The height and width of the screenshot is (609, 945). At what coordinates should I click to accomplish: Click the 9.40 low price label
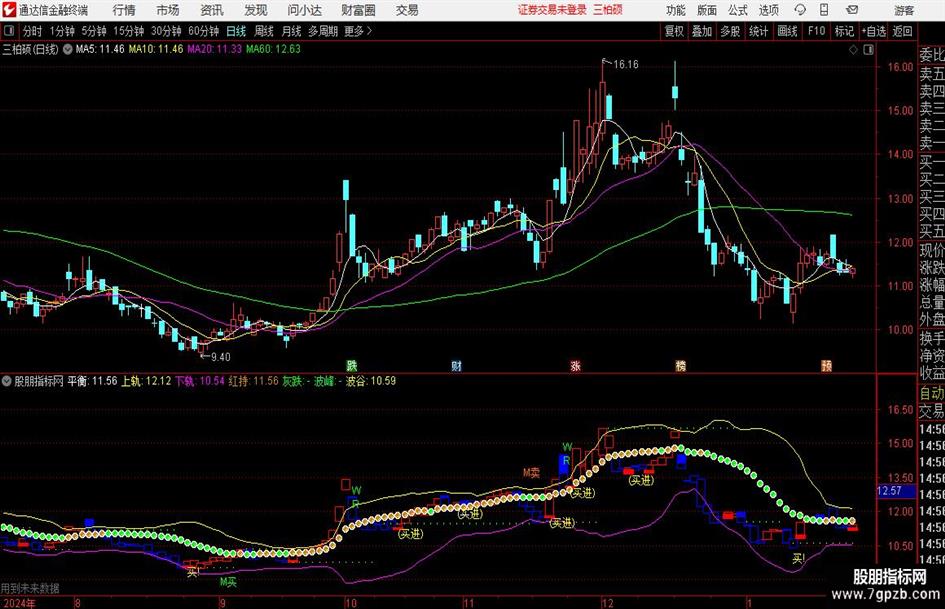click(x=221, y=357)
